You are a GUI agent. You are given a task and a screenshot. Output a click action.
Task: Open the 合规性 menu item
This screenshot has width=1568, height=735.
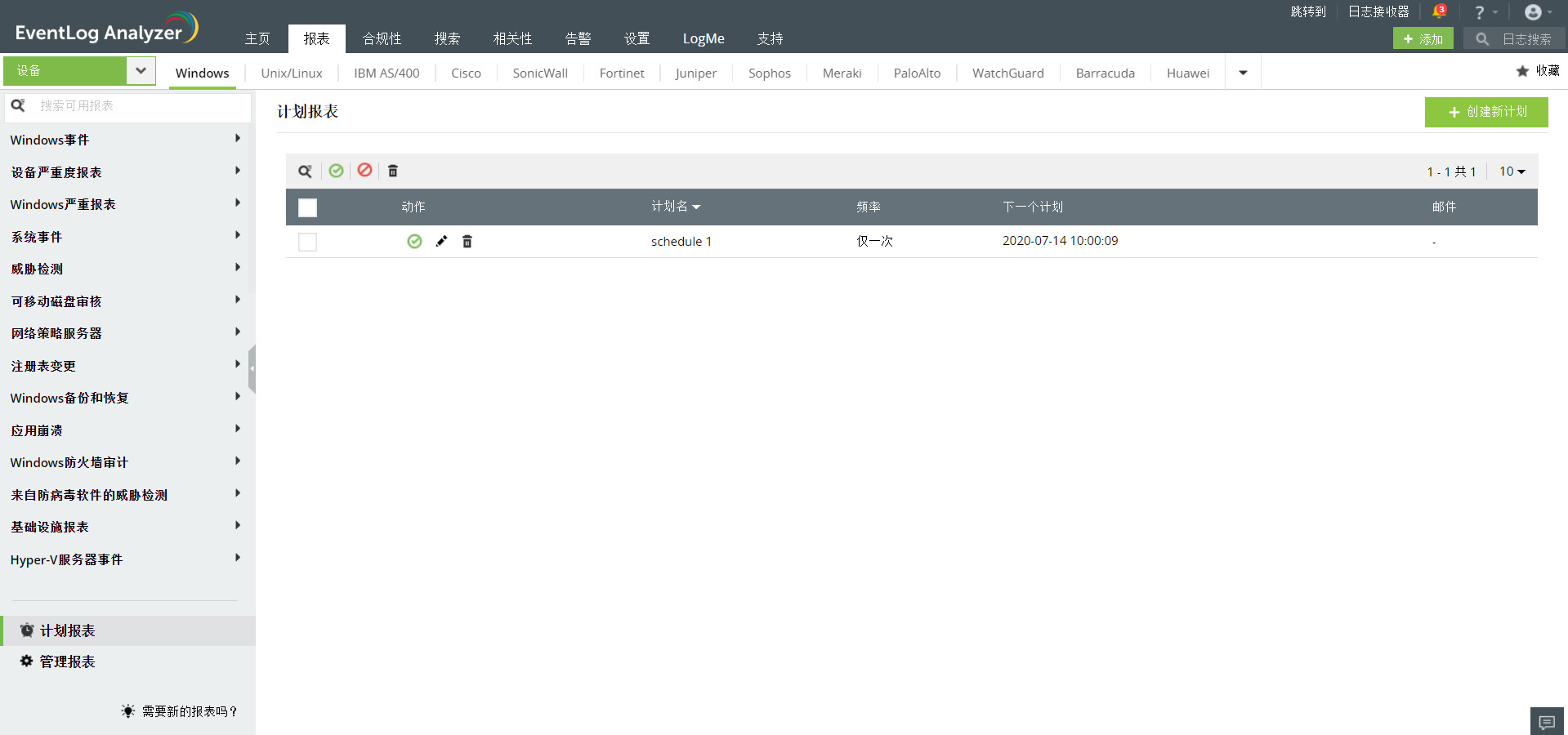tap(381, 38)
